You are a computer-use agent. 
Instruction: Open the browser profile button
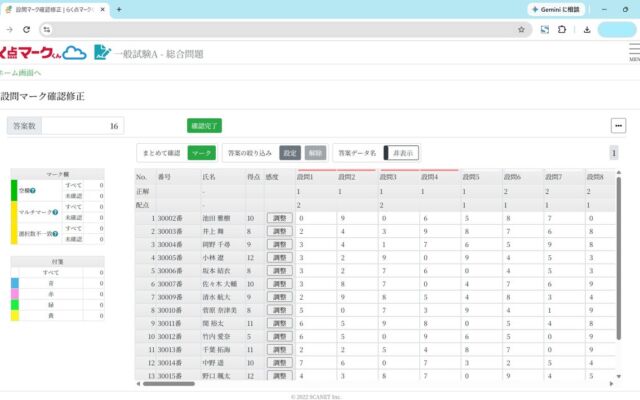[617, 29]
